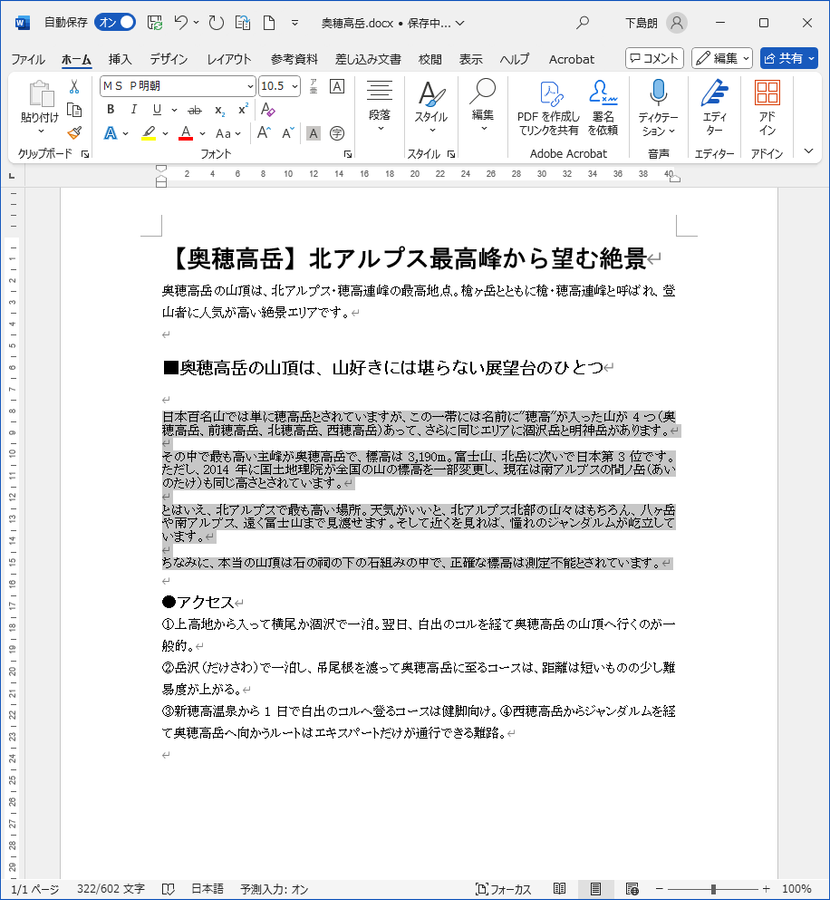Viewport: 830px width, 900px height.
Task: Click the Paste (貼り付け) icon
Action: point(40,94)
